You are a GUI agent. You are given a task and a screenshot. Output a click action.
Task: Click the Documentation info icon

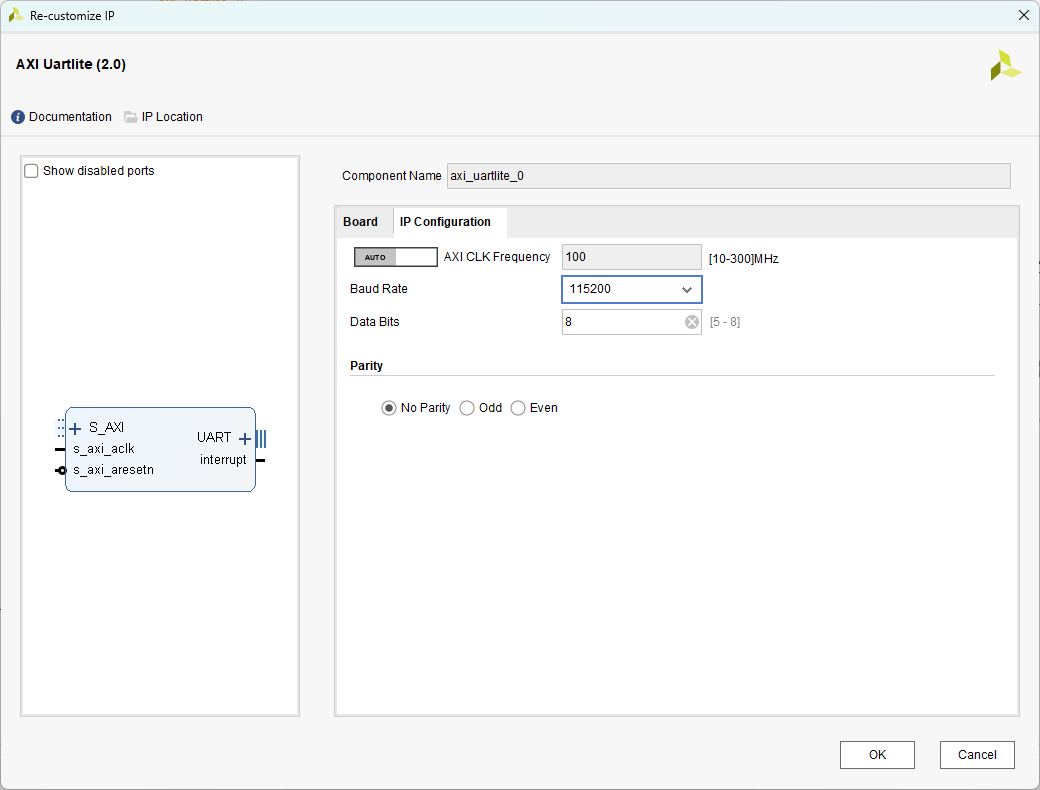point(18,117)
